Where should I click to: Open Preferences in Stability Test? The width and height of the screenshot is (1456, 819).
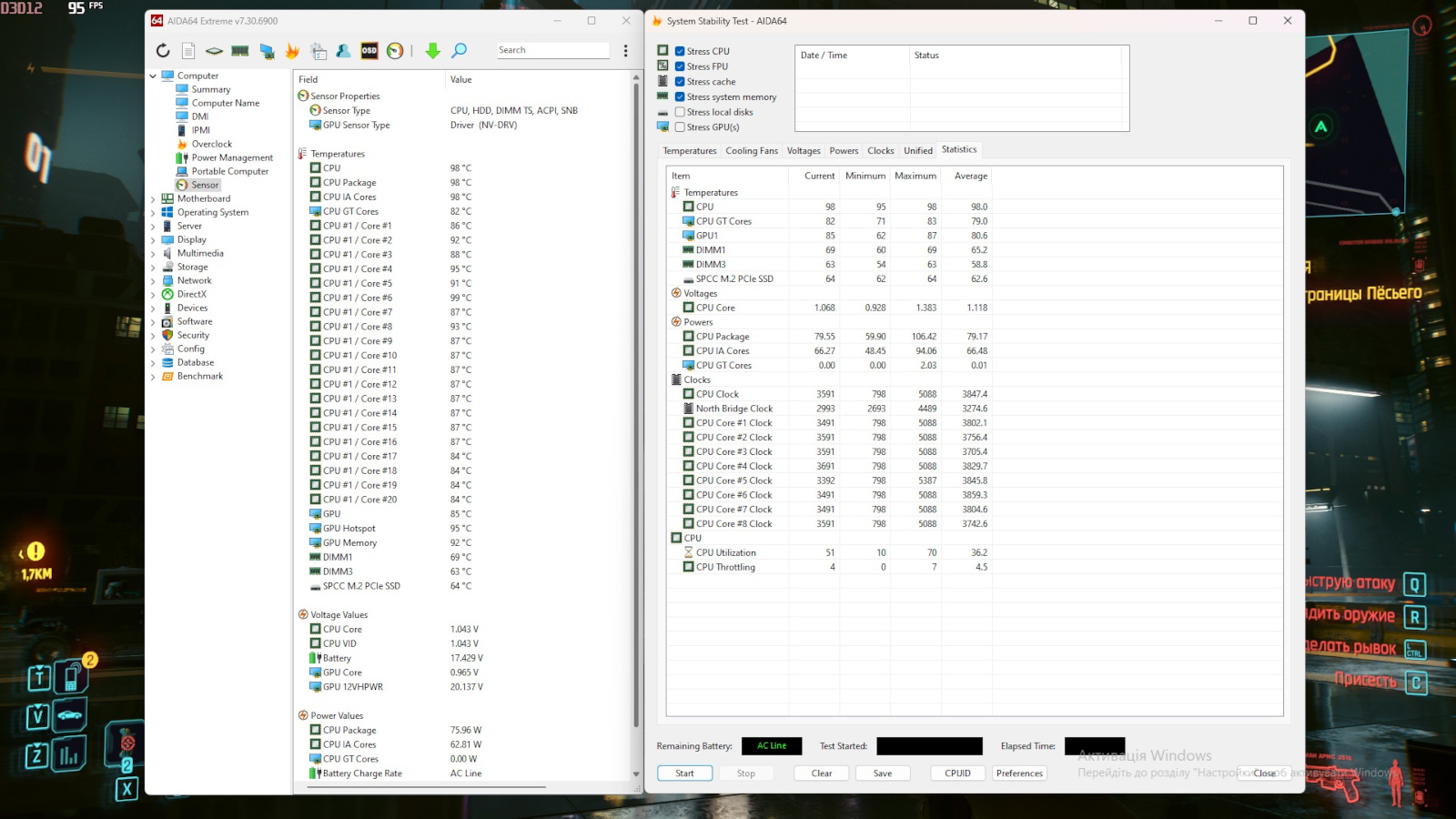(x=1020, y=773)
